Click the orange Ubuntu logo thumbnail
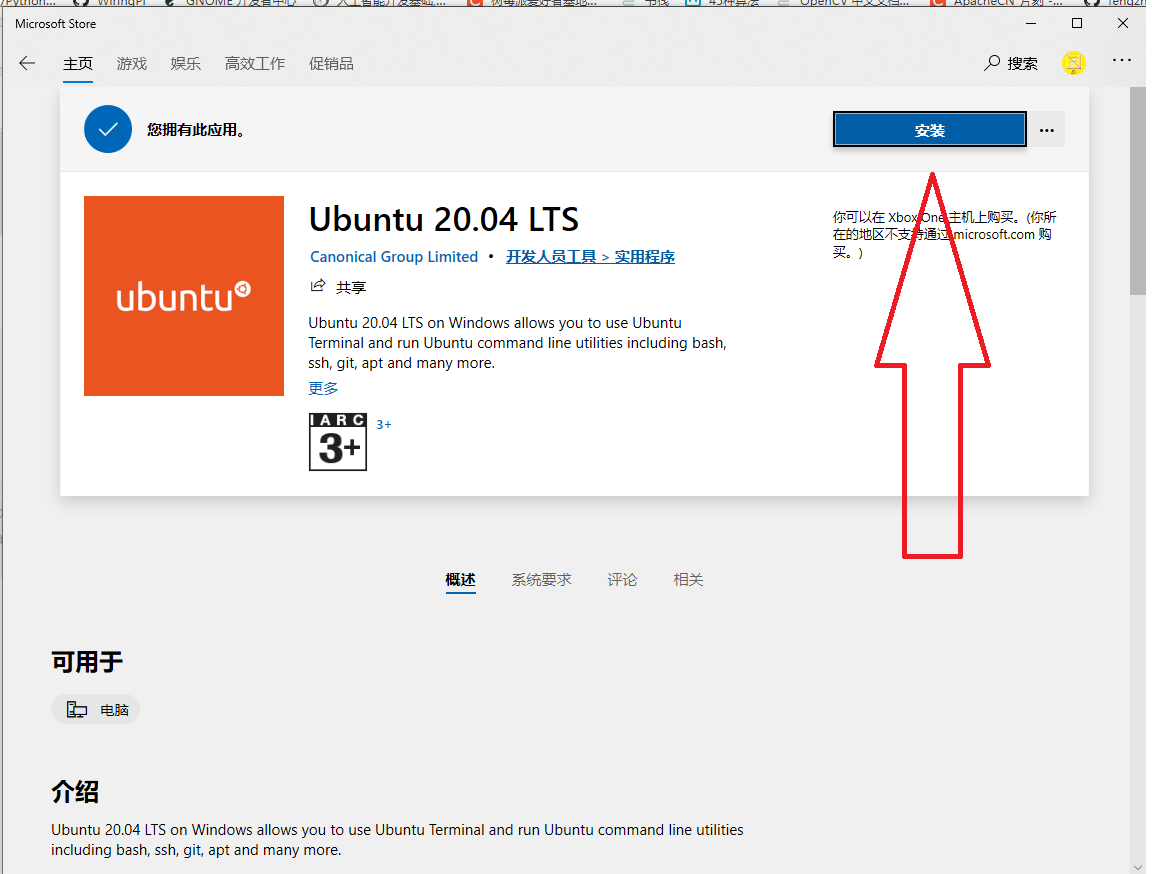The width and height of the screenshot is (1152, 874). (184, 295)
